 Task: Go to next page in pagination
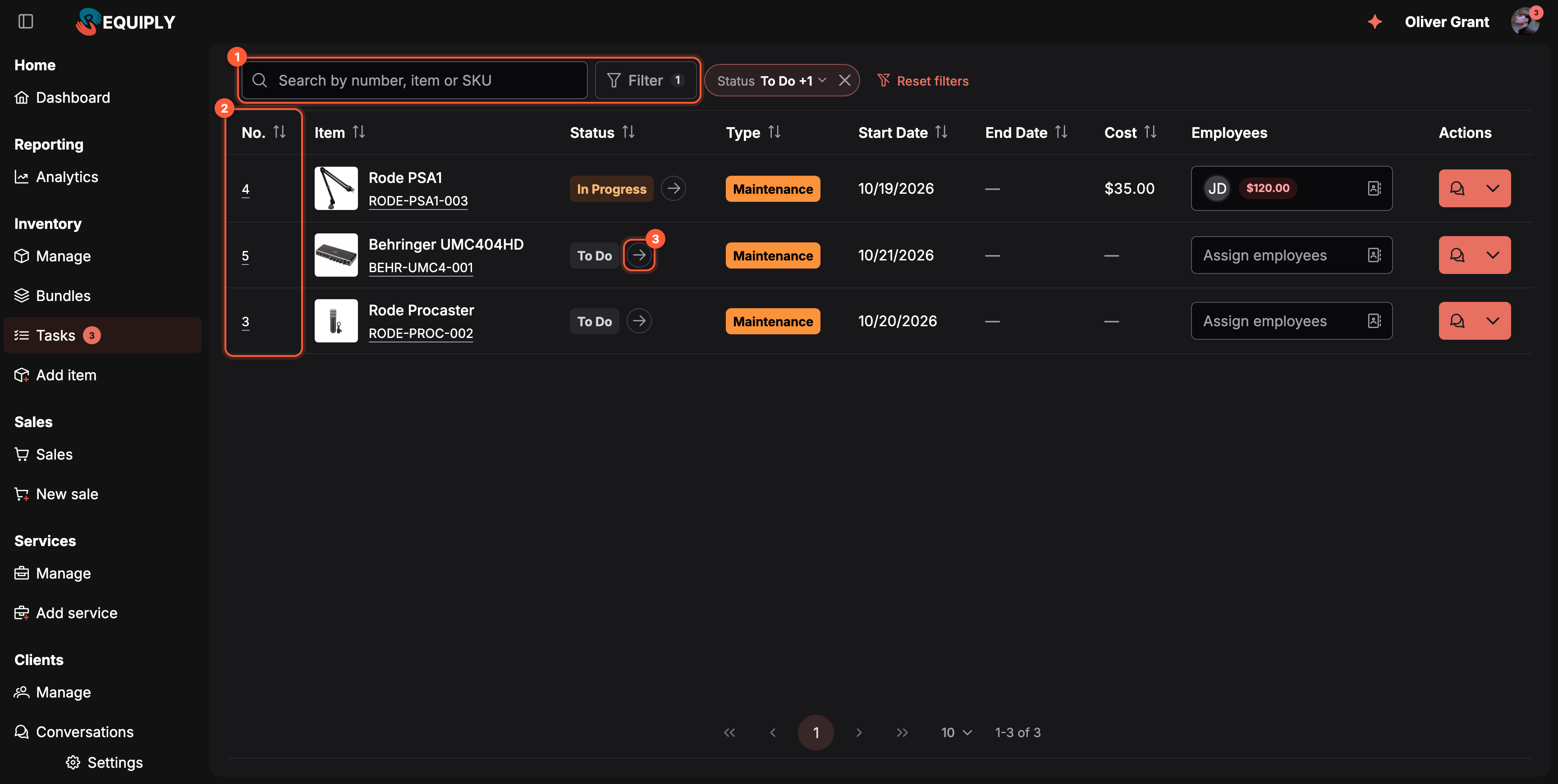click(859, 733)
